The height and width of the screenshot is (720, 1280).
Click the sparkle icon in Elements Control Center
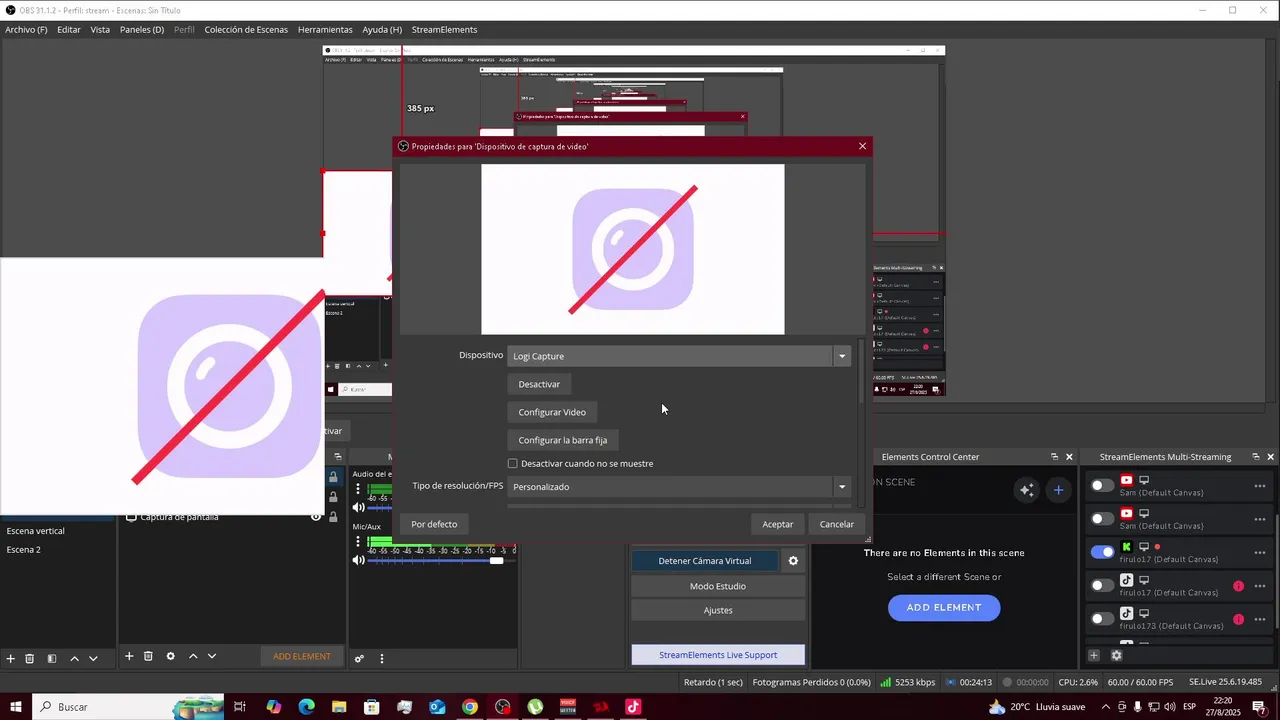pos(1026,489)
